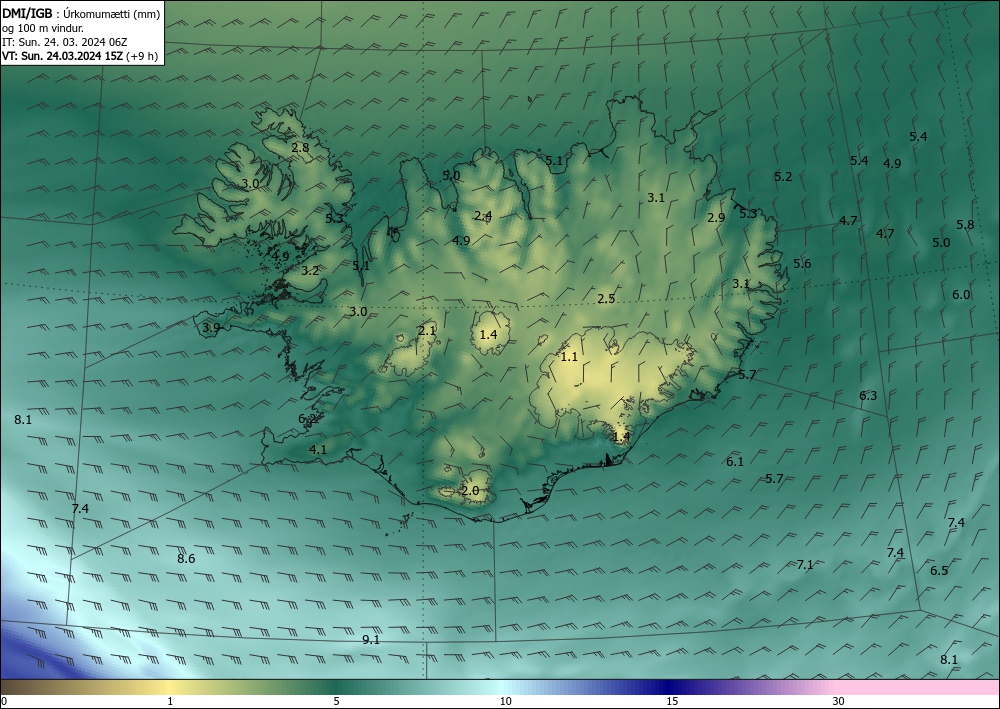
Task: Click the 6.0 value over the ocean
Action: pyautogui.click(x=961, y=295)
